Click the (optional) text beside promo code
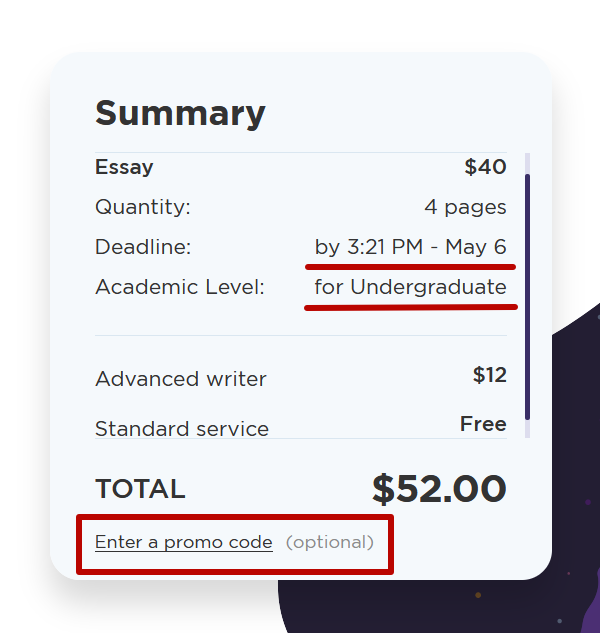This screenshot has height=633, width=600. (x=330, y=542)
